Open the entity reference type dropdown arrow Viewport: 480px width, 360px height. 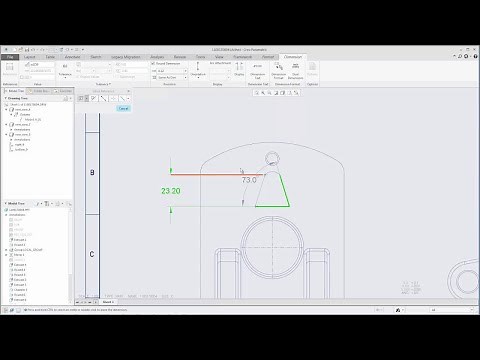(x=86, y=98)
